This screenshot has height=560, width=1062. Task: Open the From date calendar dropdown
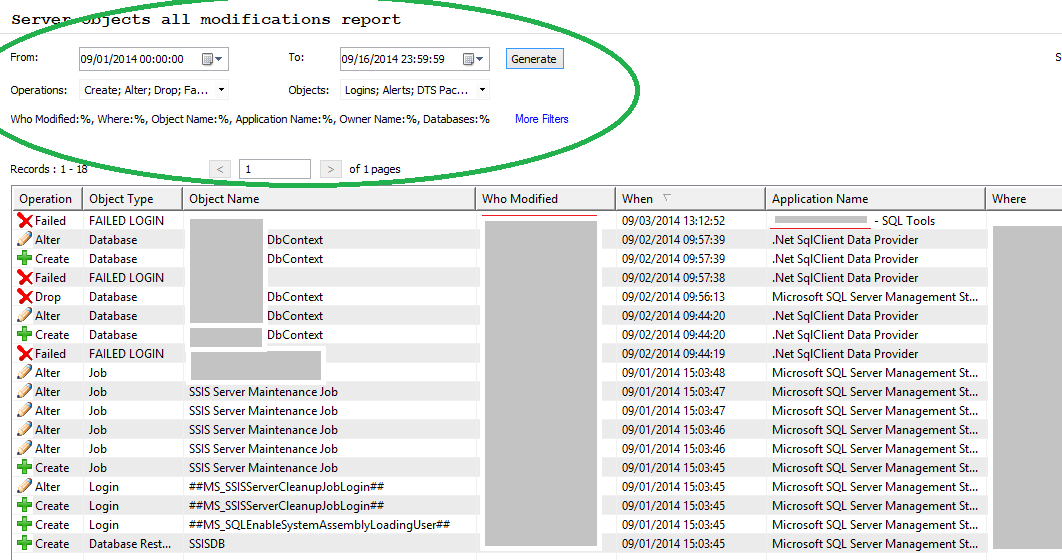[x=214, y=59]
